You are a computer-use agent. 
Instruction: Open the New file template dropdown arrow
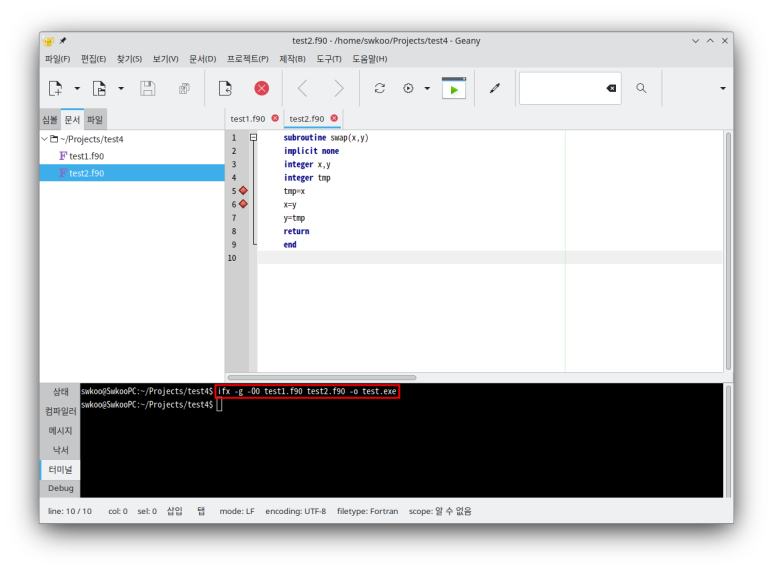click(x=77, y=88)
